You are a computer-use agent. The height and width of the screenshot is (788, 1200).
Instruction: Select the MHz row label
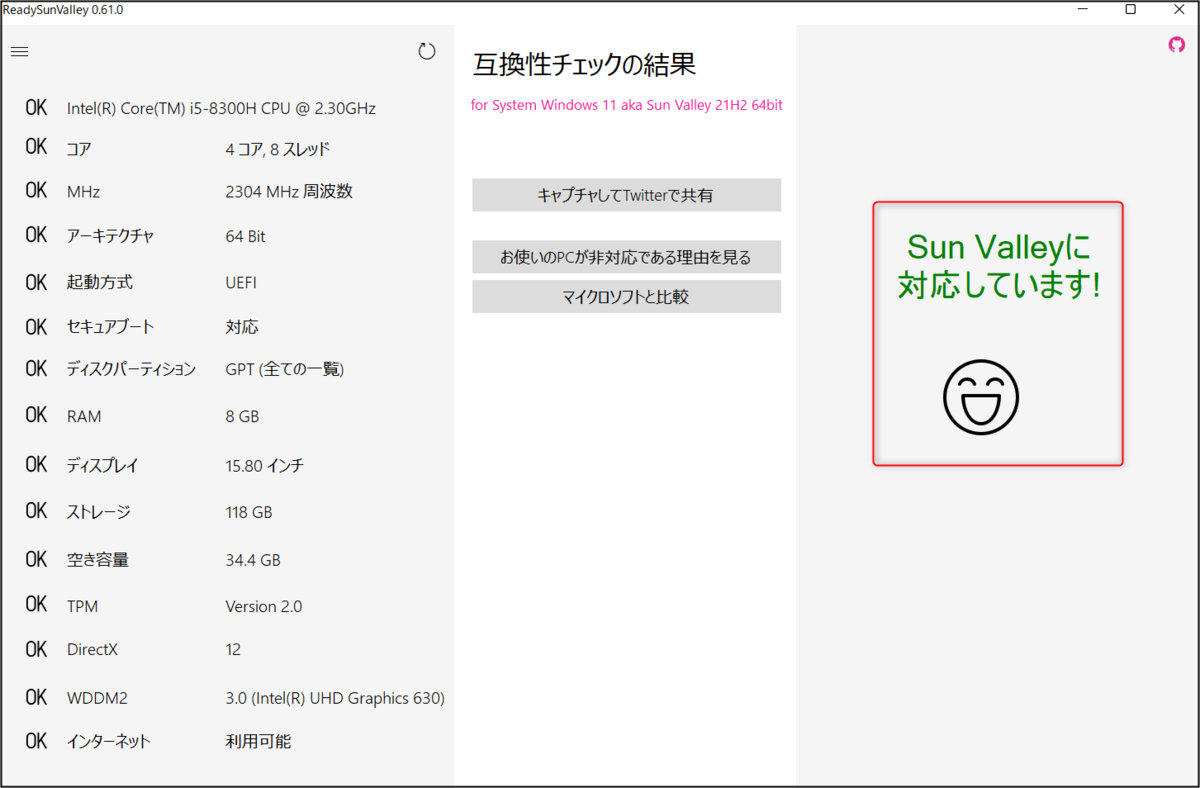tap(83, 192)
